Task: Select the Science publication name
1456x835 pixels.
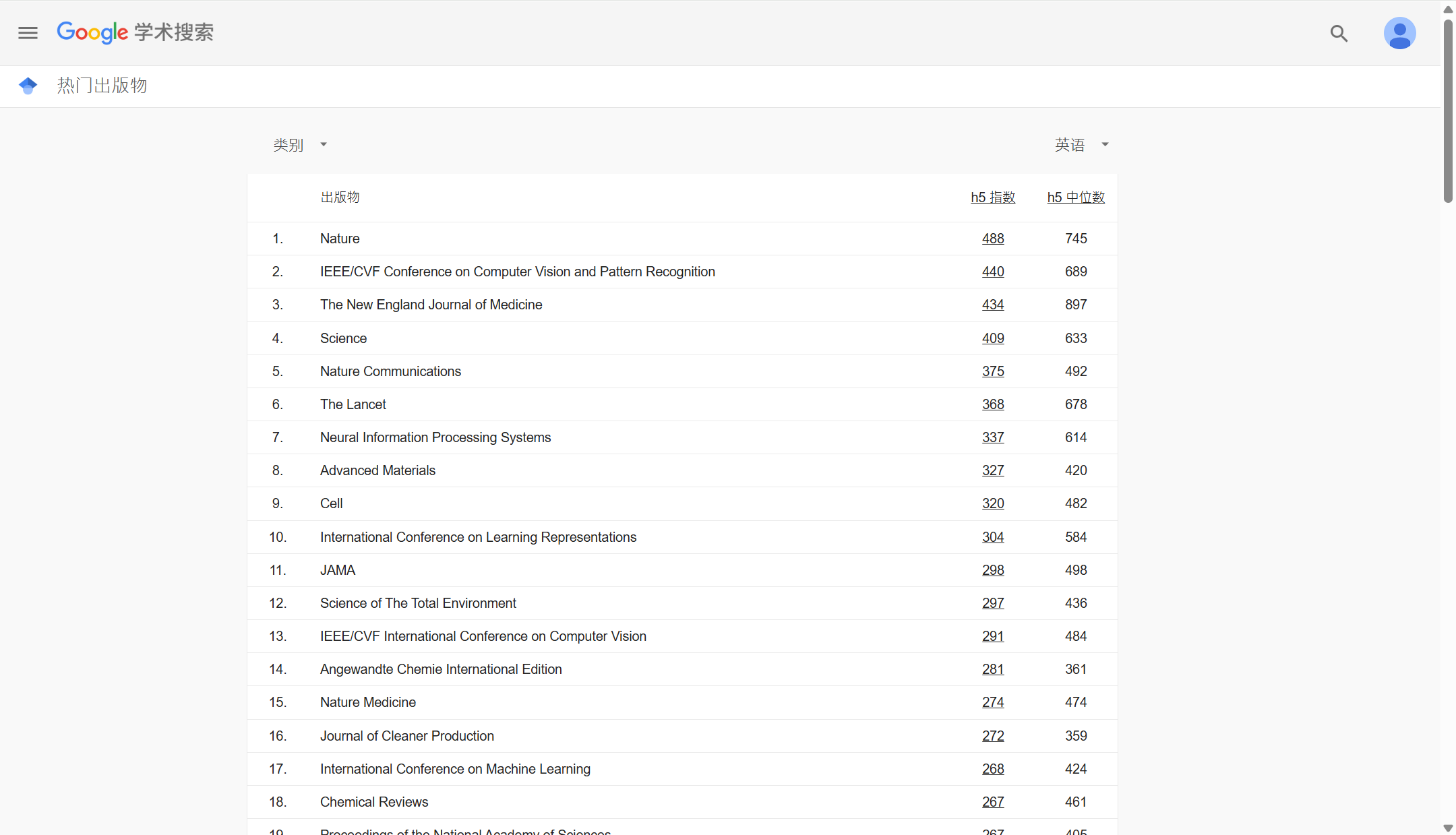Action: (x=343, y=338)
